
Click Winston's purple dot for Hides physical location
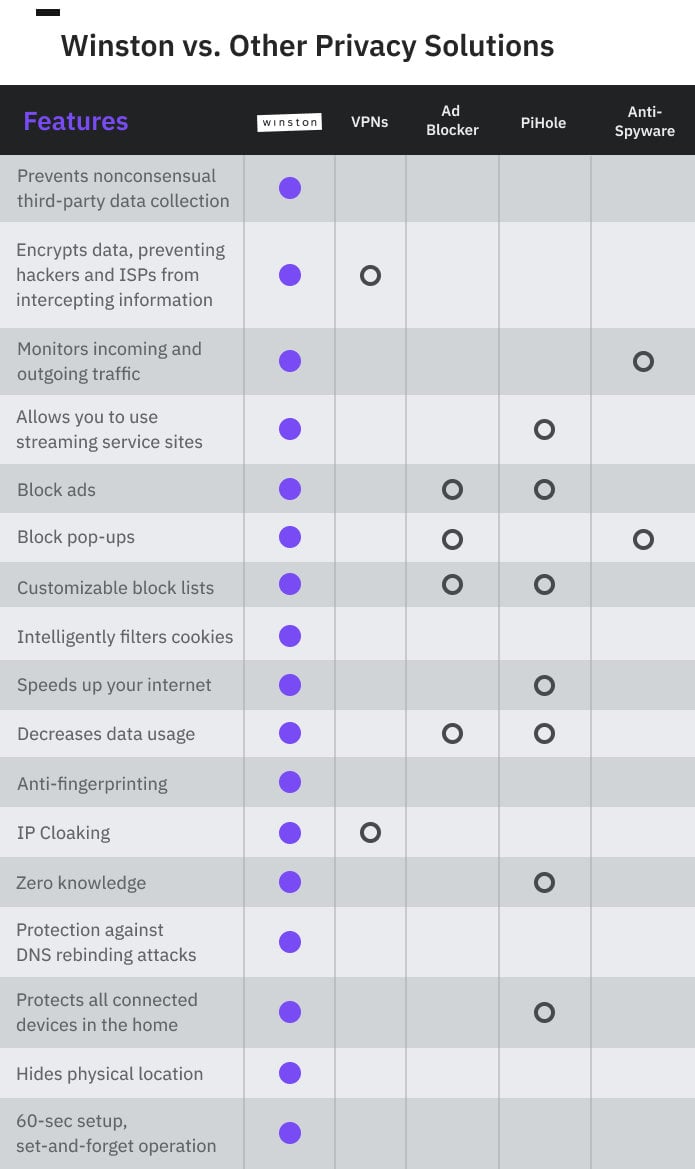click(x=290, y=1073)
